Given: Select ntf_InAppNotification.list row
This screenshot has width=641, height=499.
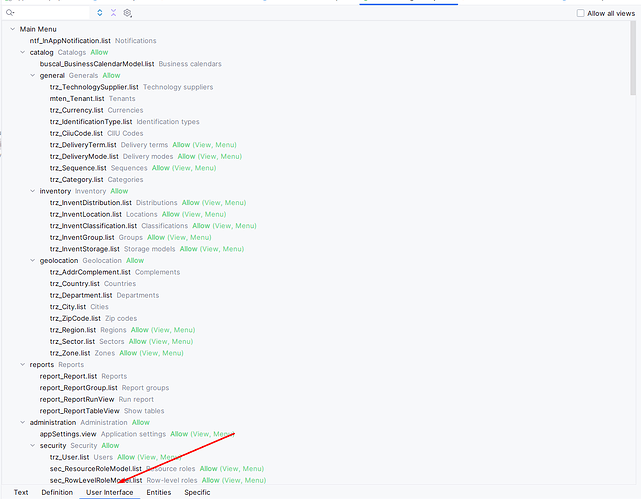Looking at the screenshot, I should pyautogui.click(x=70, y=41).
